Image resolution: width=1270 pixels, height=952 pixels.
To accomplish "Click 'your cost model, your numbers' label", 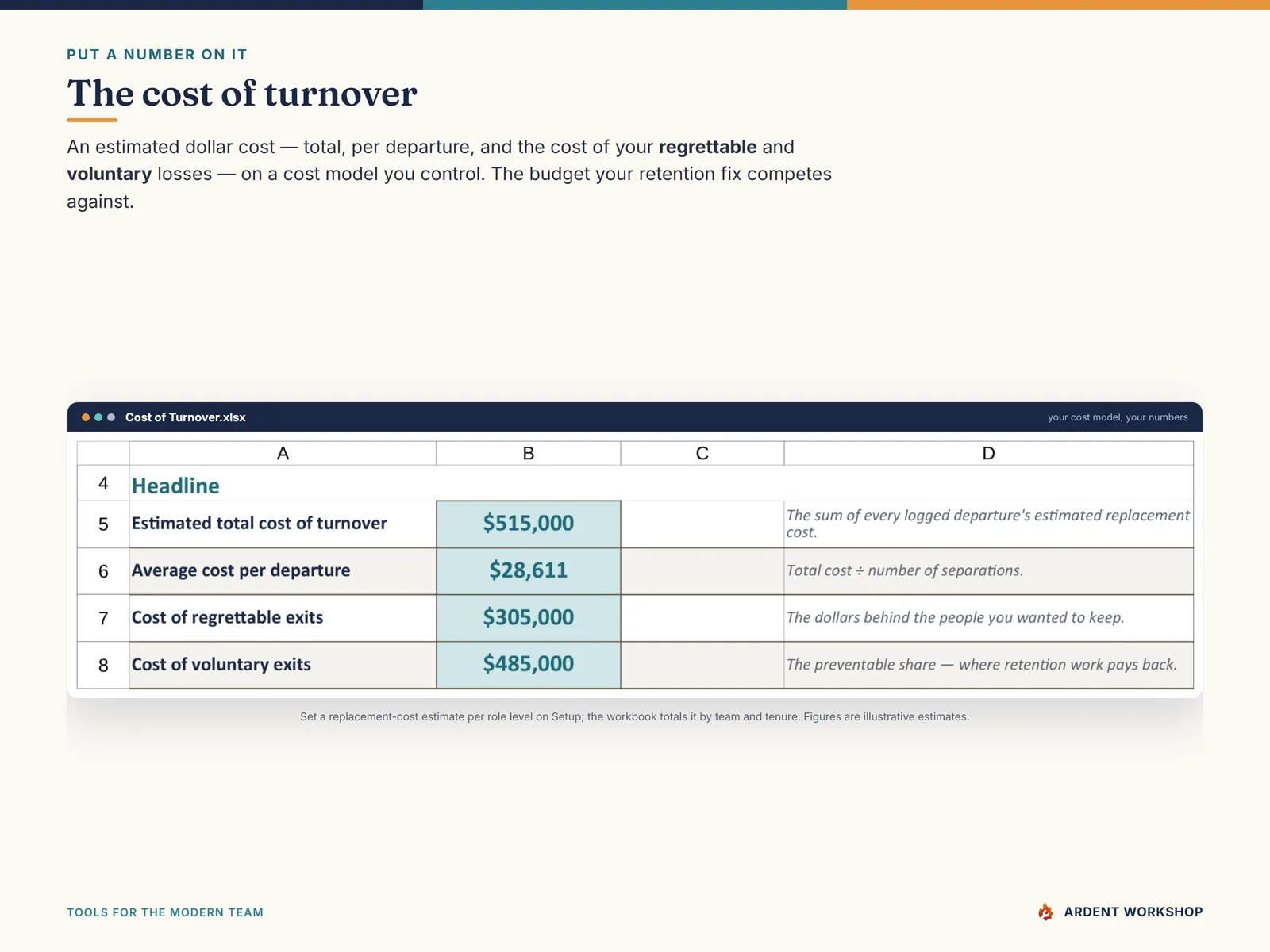I will point(1118,417).
